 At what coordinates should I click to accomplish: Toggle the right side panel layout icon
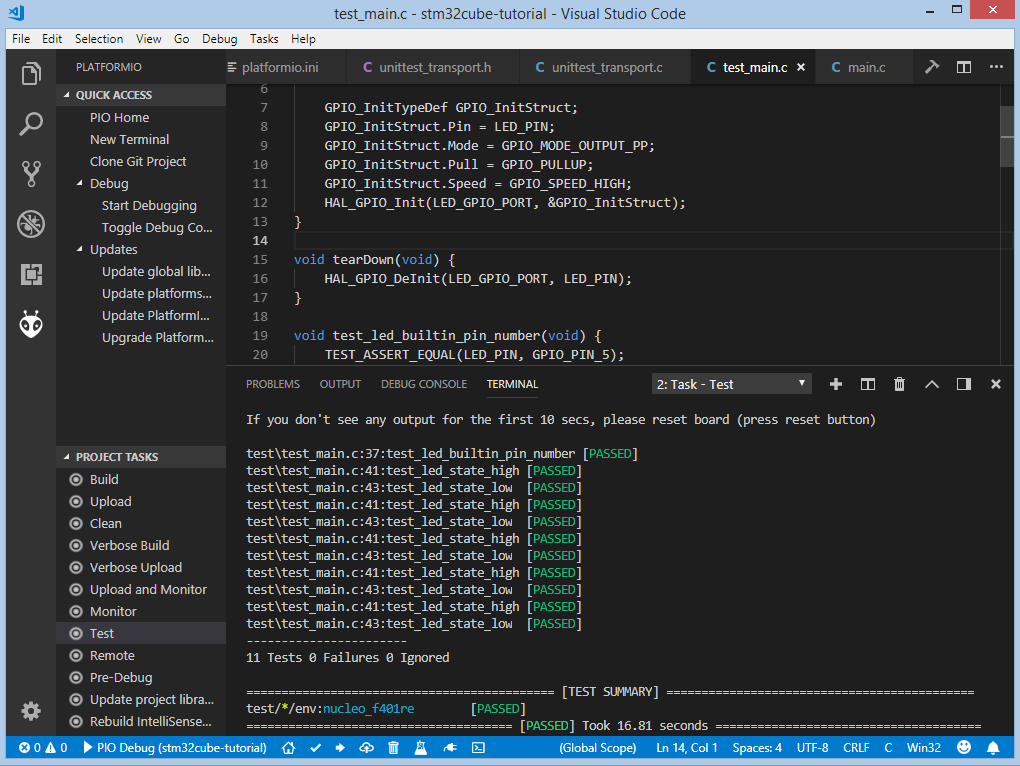pyautogui.click(x=964, y=383)
